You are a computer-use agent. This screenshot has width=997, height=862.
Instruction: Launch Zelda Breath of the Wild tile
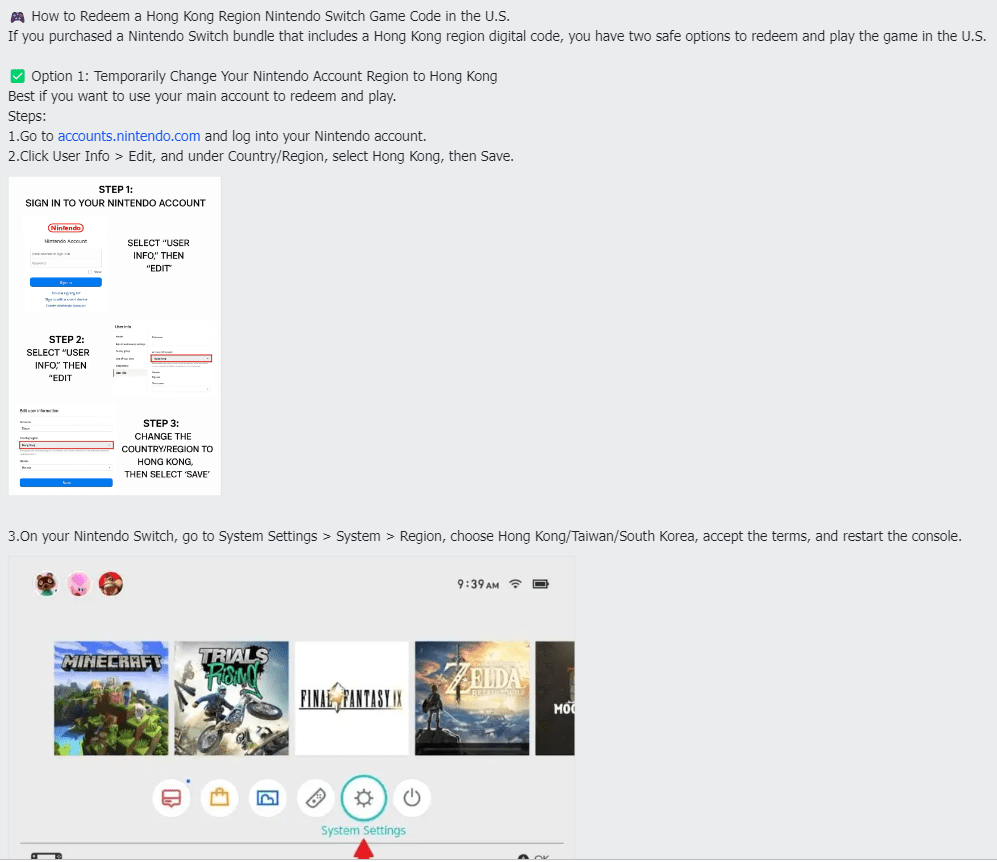pos(472,698)
